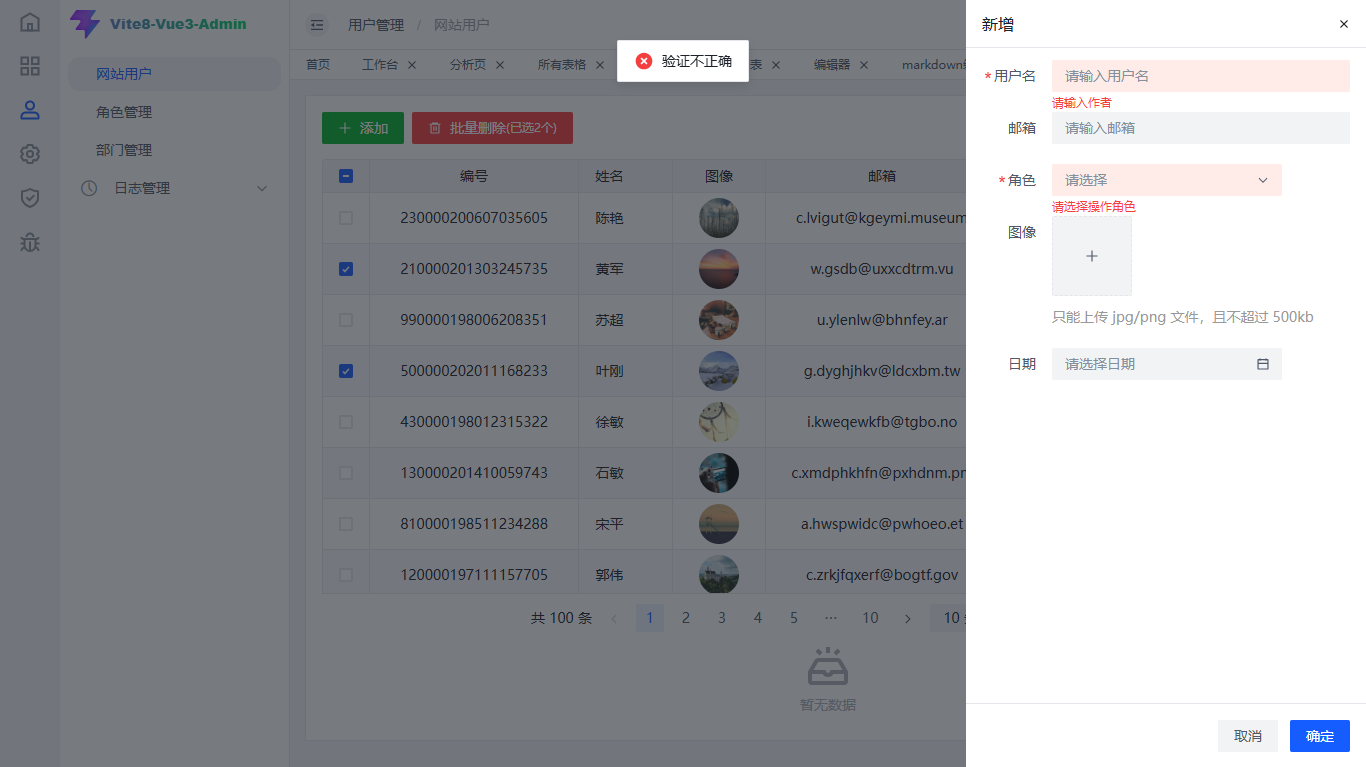The width and height of the screenshot is (1366, 767).
Task: Close the 分析页 tab
Action: 500,65
